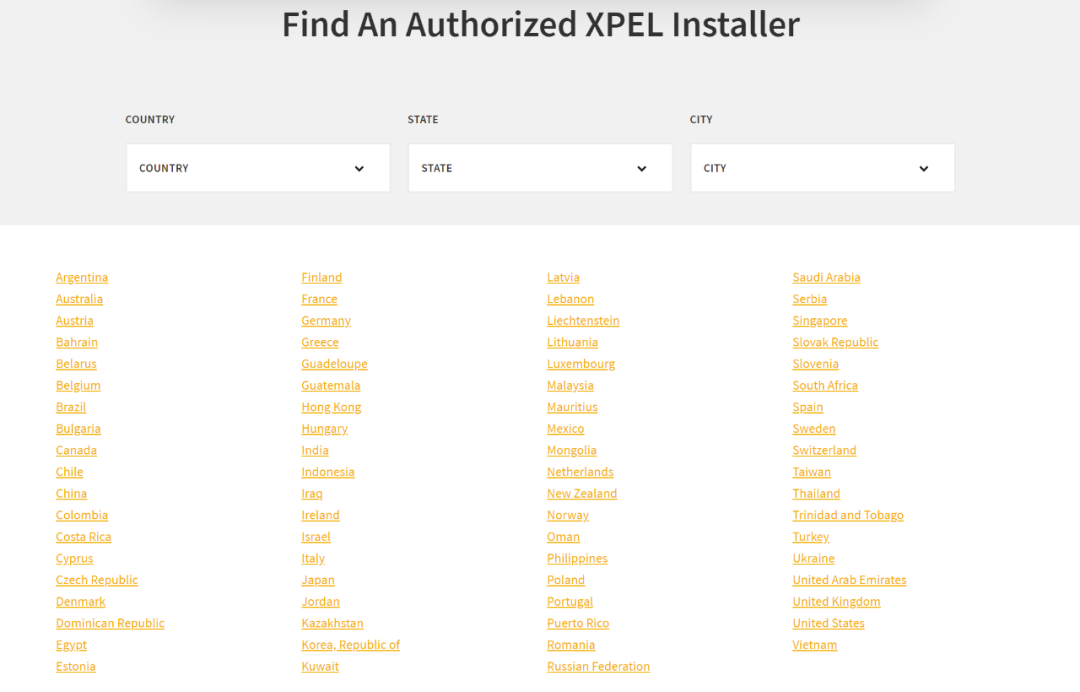Select the India link

point(315,450)
